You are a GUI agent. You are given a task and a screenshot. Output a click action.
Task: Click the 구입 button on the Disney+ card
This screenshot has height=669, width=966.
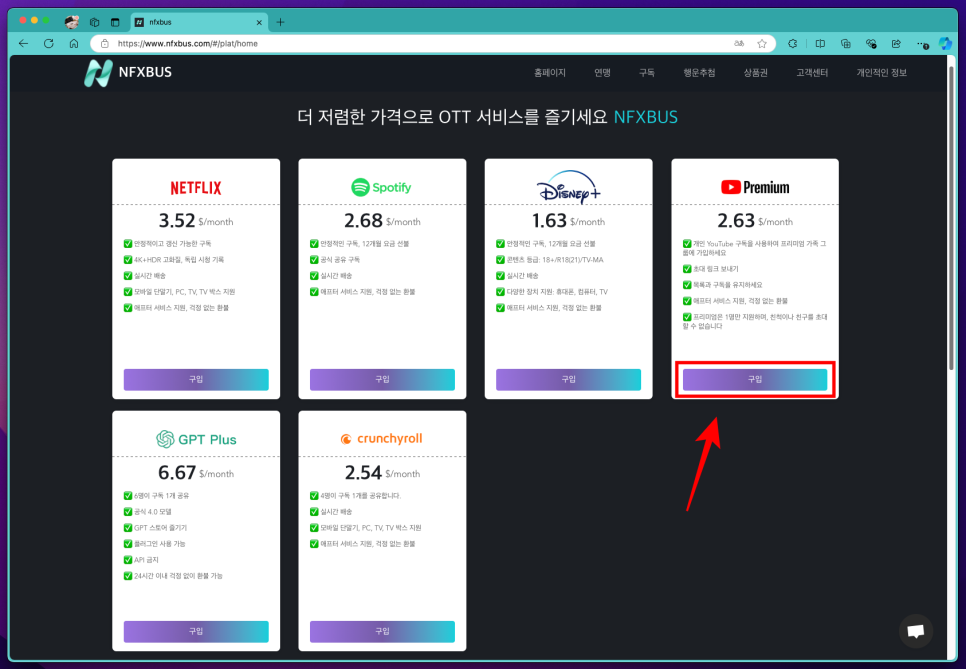(568, 379)
